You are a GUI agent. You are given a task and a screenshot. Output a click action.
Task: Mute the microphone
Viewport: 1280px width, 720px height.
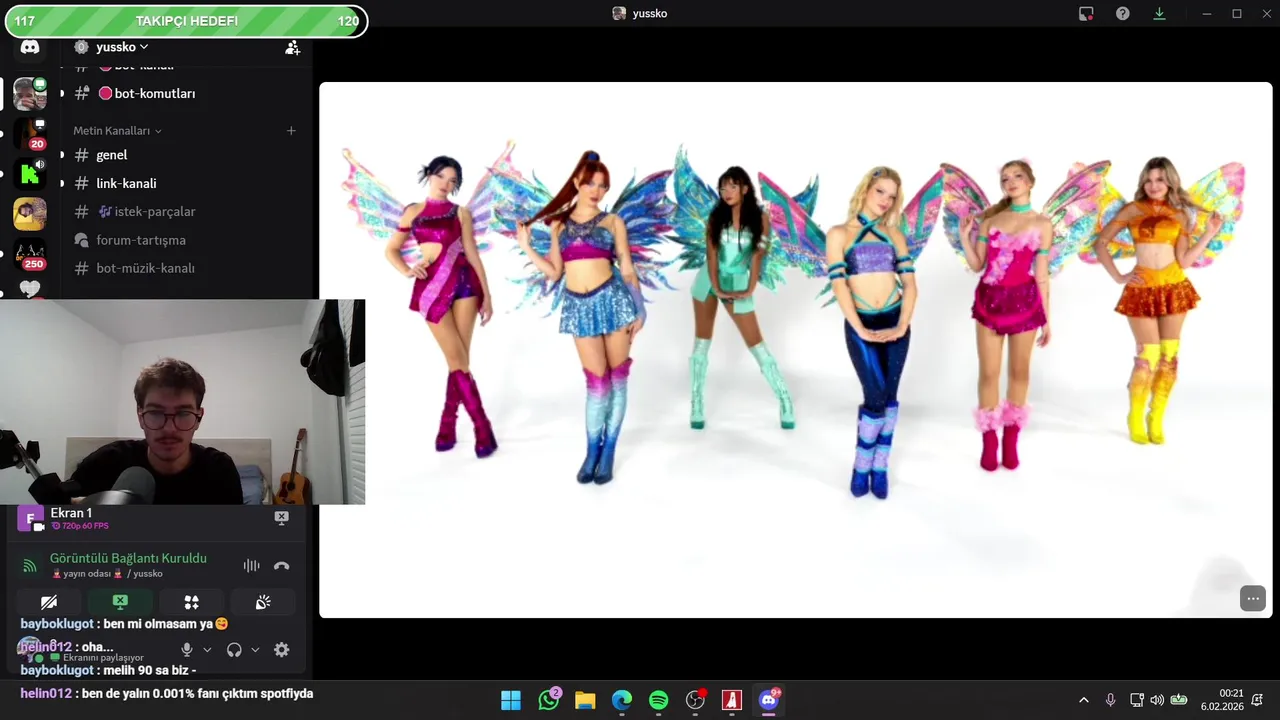[x=187, y=650]
